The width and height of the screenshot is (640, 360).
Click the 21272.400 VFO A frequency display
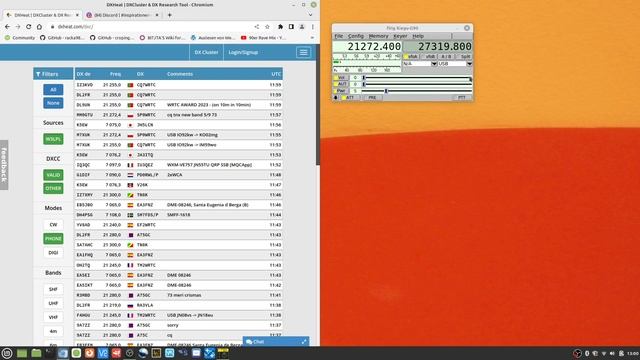click(367, 47)
